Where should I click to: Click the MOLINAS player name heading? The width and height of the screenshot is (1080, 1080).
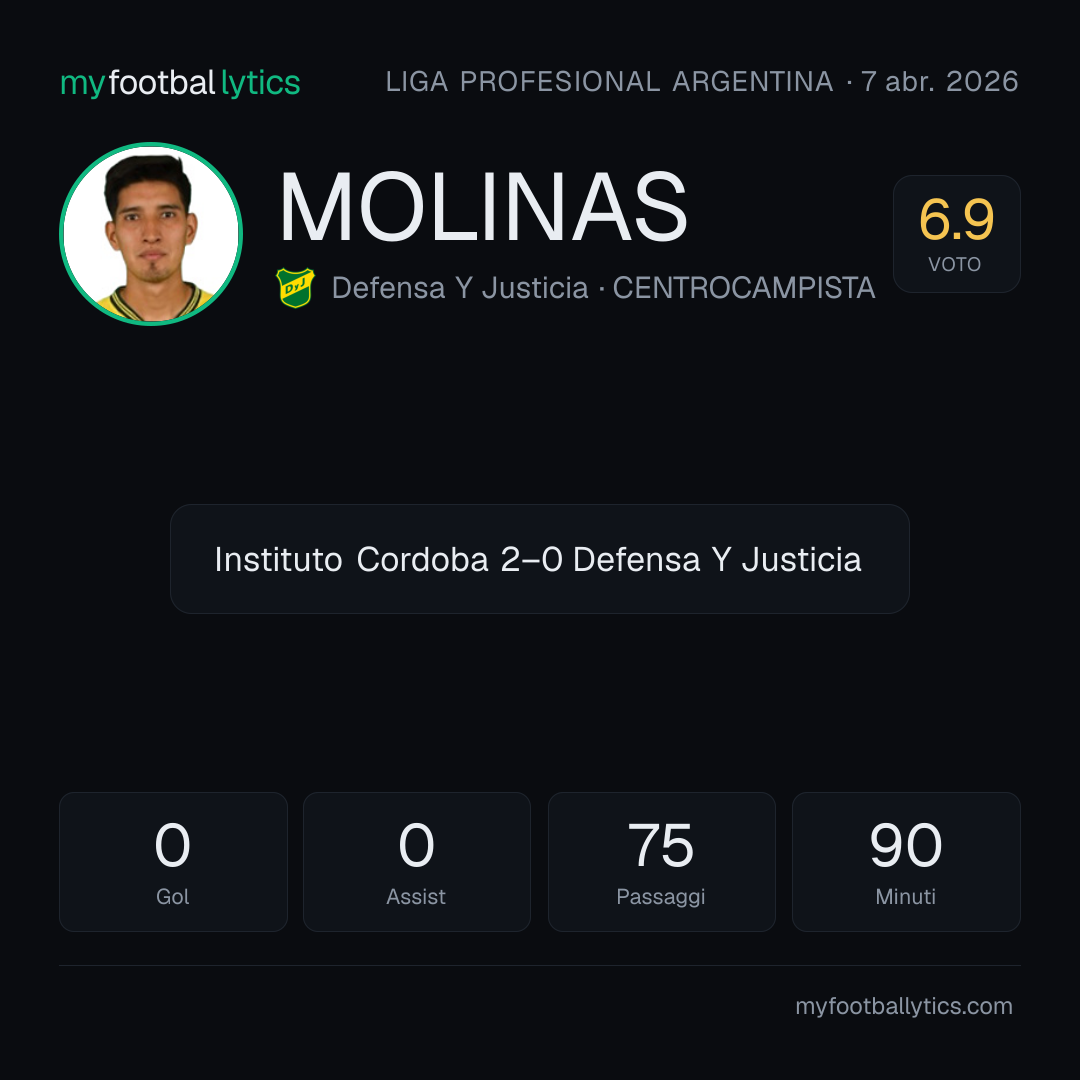tap(484, 207)
